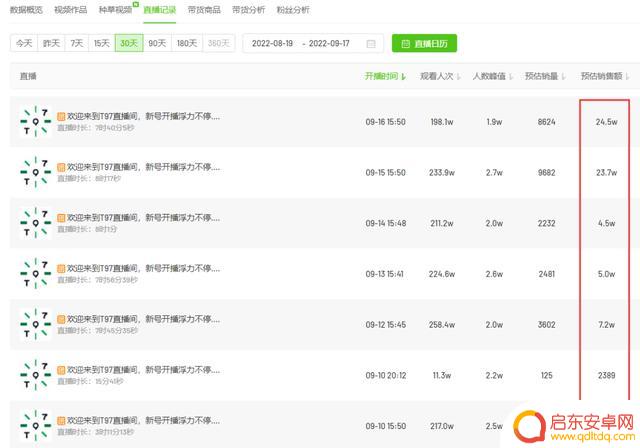Select the 直播记录 tab
Viewport: 640px width, 448px height.
[160, 10]
